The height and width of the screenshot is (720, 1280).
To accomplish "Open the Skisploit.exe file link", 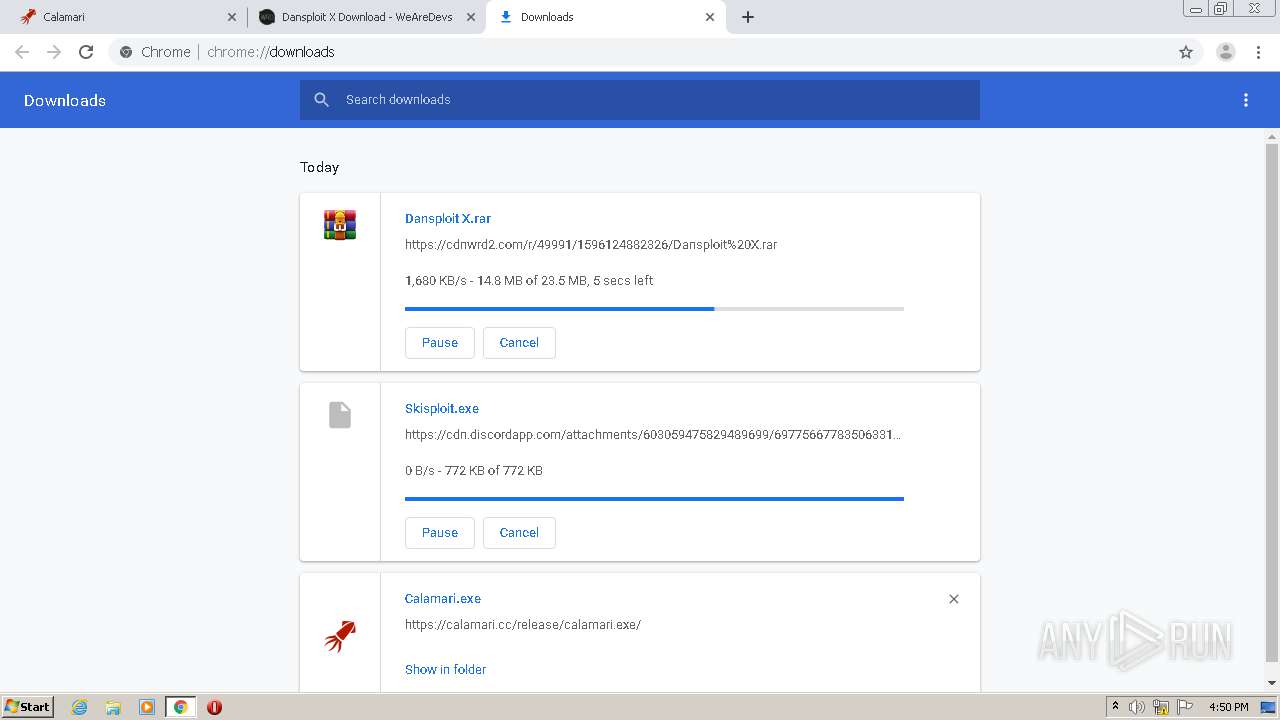I will click(442, 408).
